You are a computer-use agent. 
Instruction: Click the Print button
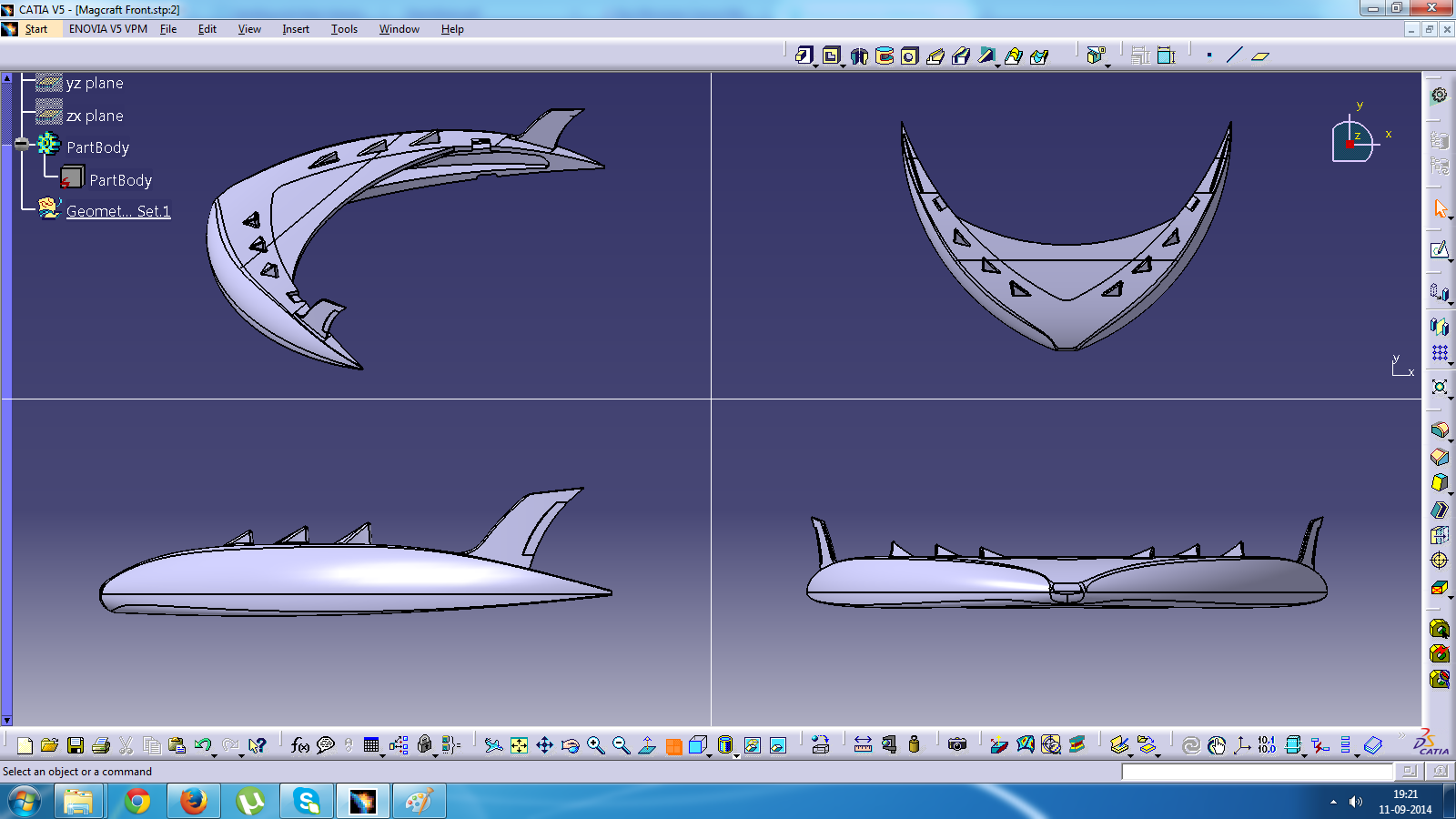[101, 745]
